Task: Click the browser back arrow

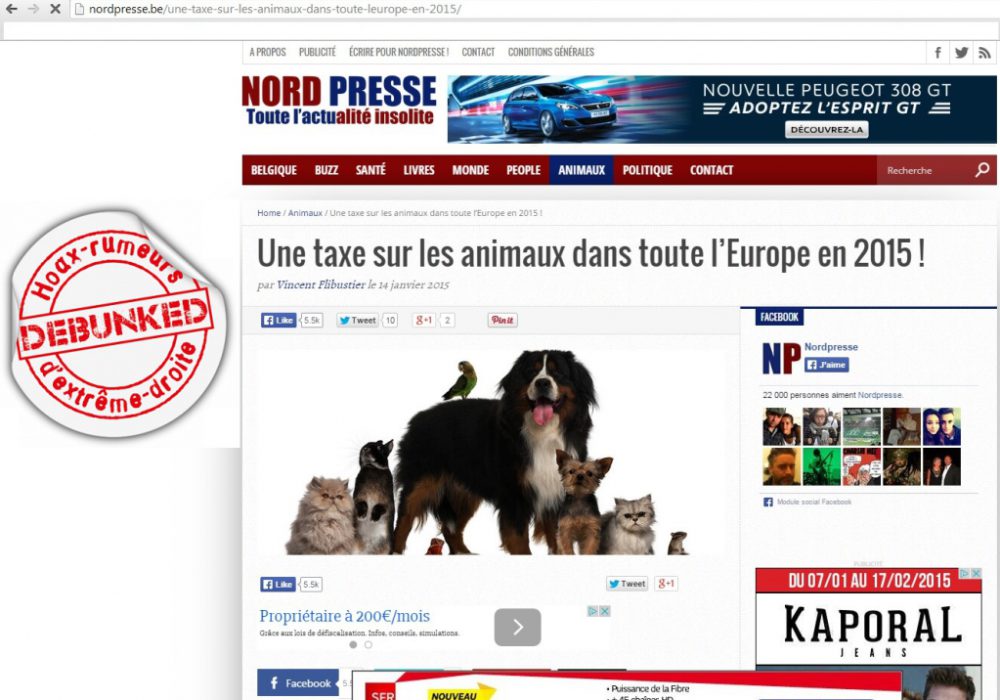Action: coord(11,9)
